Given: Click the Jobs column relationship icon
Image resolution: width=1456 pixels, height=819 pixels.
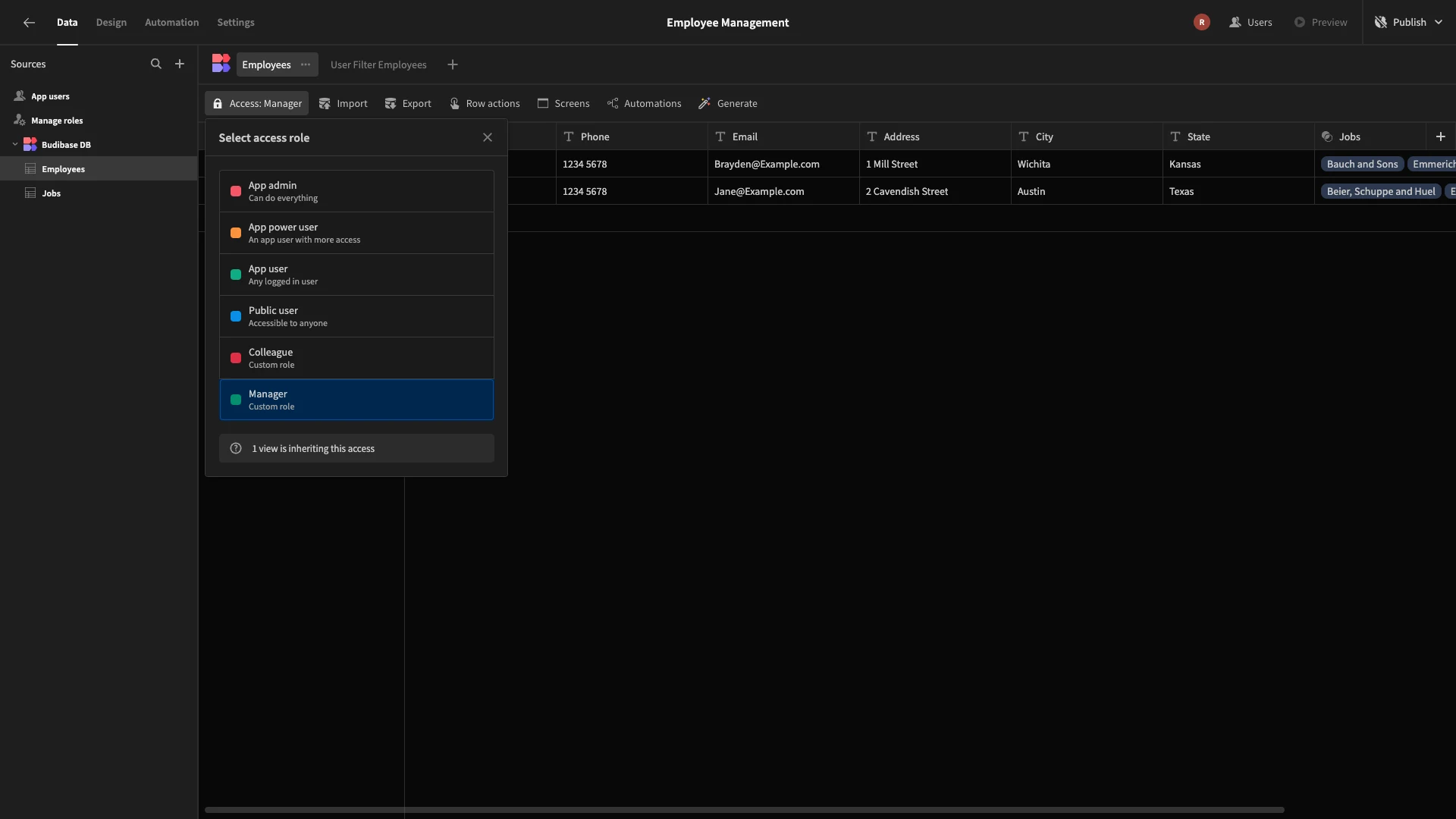Looking at the screenshot, I should pos(1327,136).
